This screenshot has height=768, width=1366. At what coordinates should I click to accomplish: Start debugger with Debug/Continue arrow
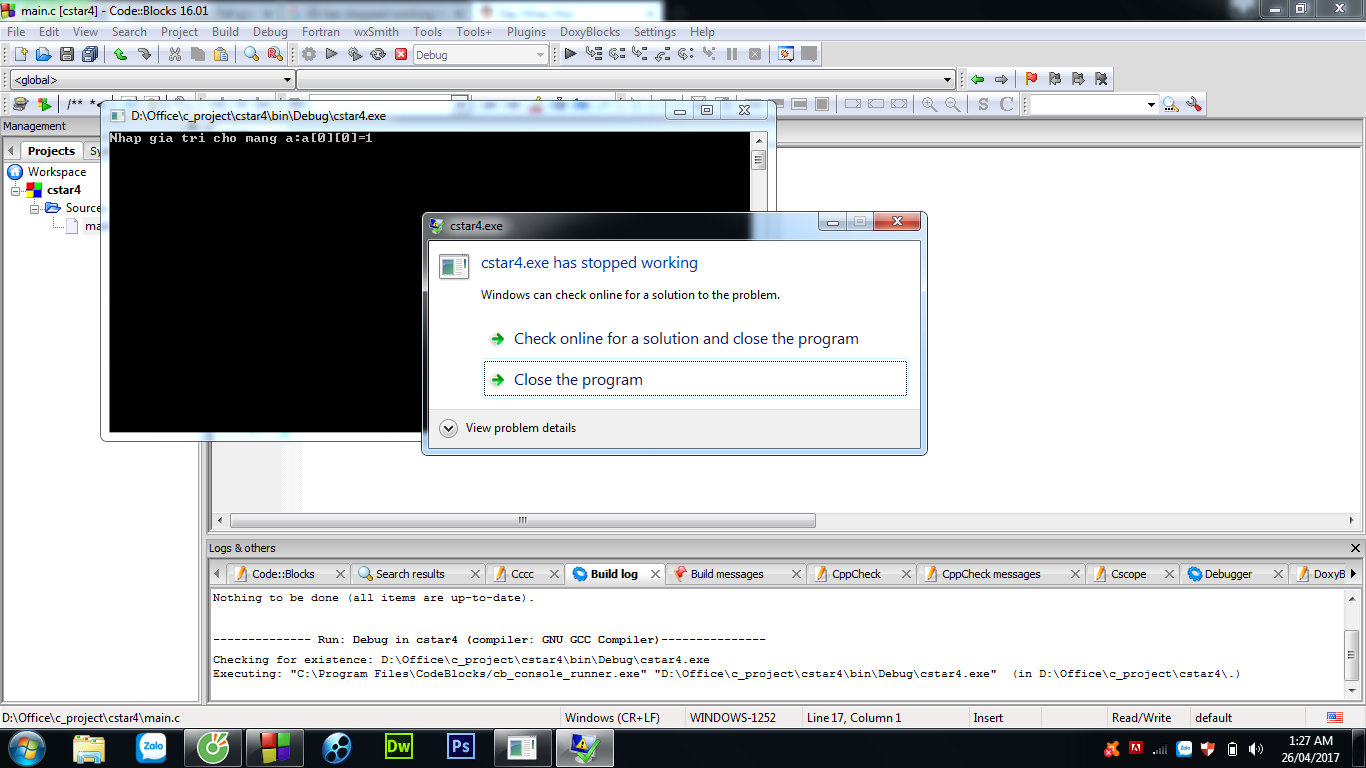[x=570, y=55]
